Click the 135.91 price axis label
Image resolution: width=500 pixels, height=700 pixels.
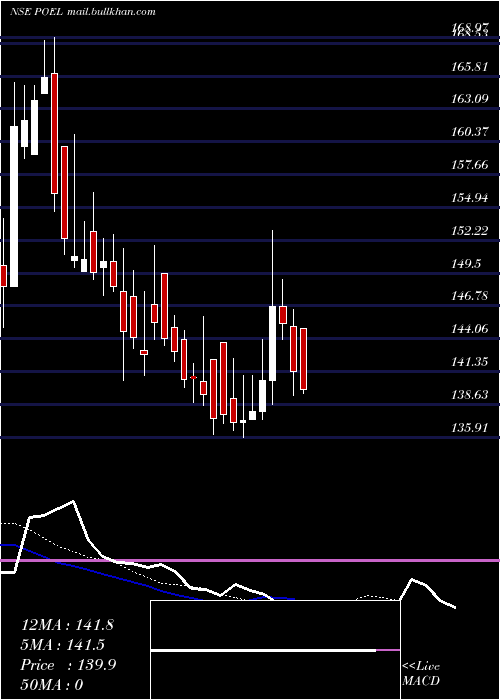(471, 428)
